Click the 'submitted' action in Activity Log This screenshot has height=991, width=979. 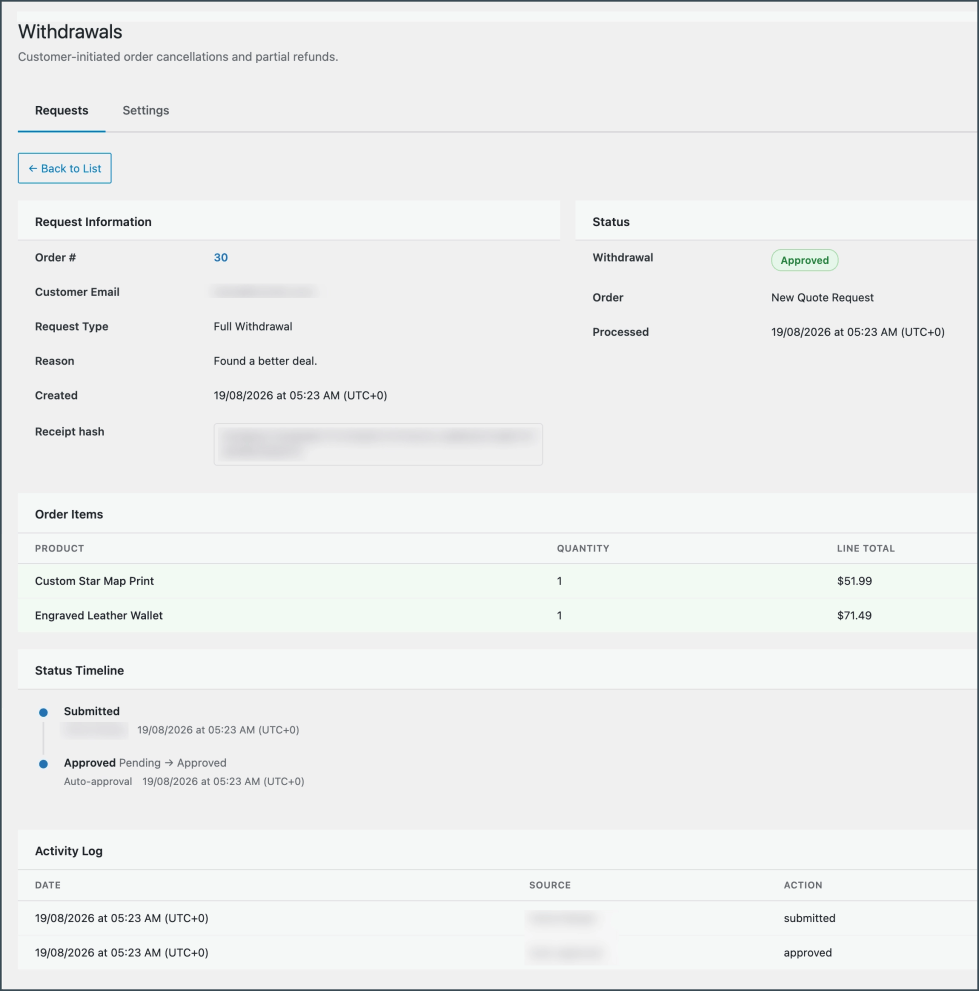810,918
